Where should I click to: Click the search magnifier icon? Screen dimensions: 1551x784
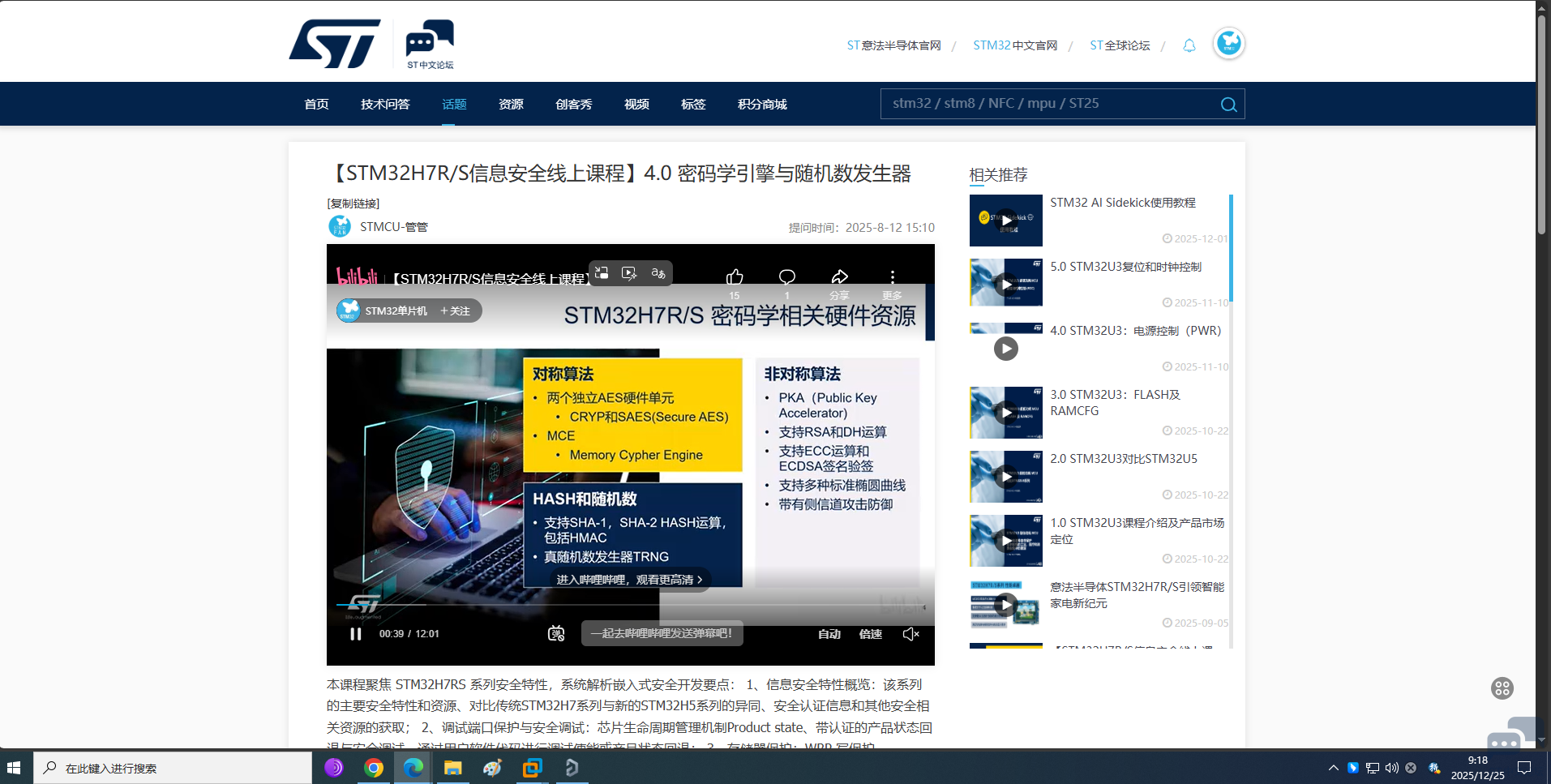pos(1228,104)
